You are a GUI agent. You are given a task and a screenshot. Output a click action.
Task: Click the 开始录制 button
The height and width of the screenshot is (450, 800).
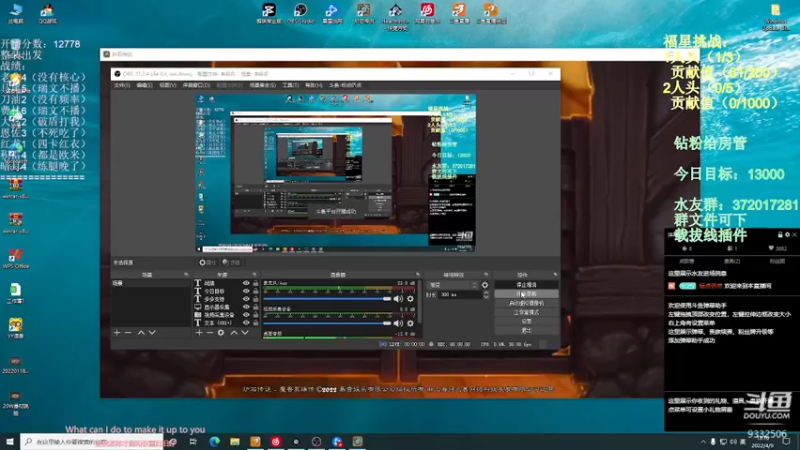click(526, 294)
